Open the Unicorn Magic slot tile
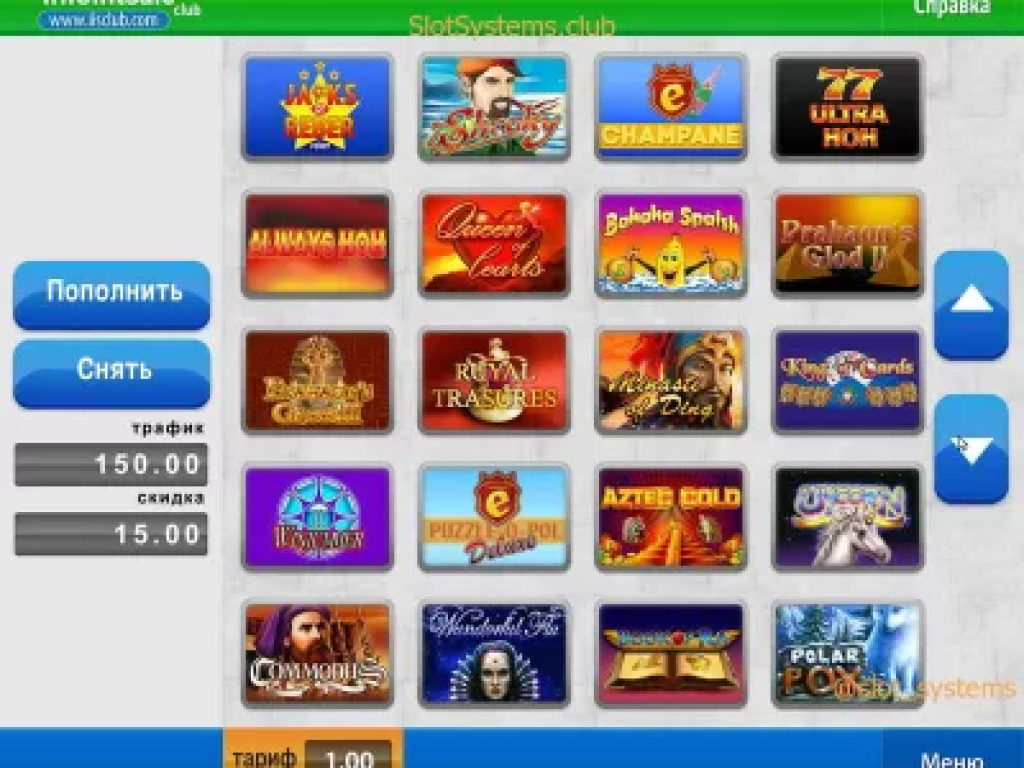 848,518
